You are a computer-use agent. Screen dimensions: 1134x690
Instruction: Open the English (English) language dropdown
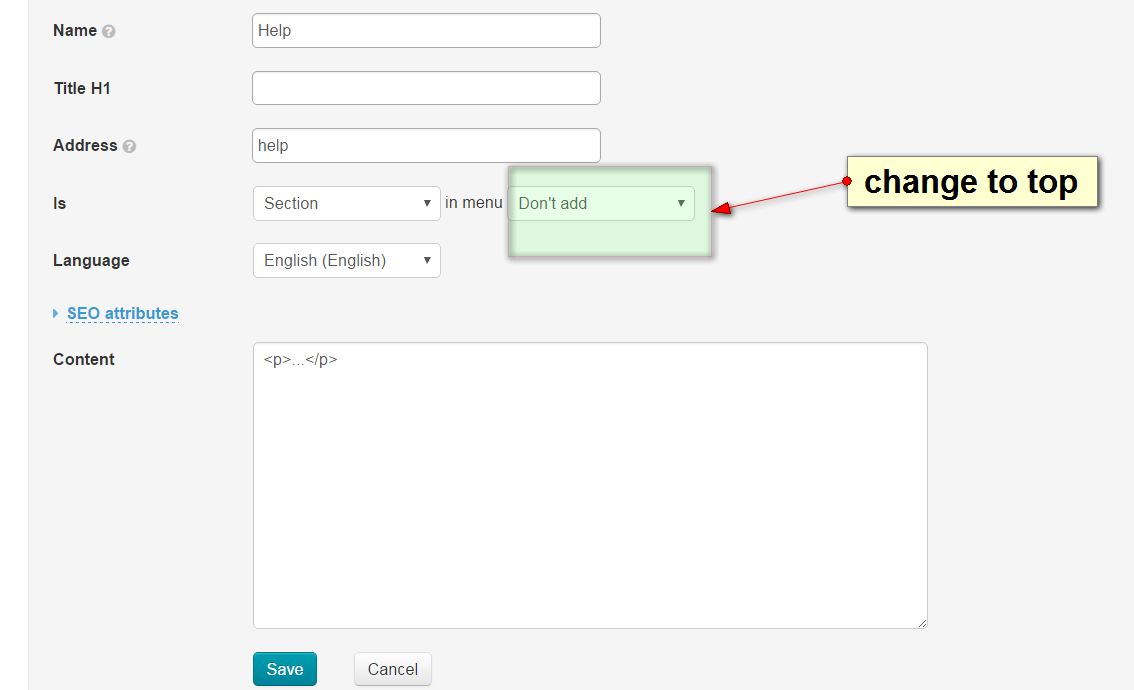pos(346,260)
